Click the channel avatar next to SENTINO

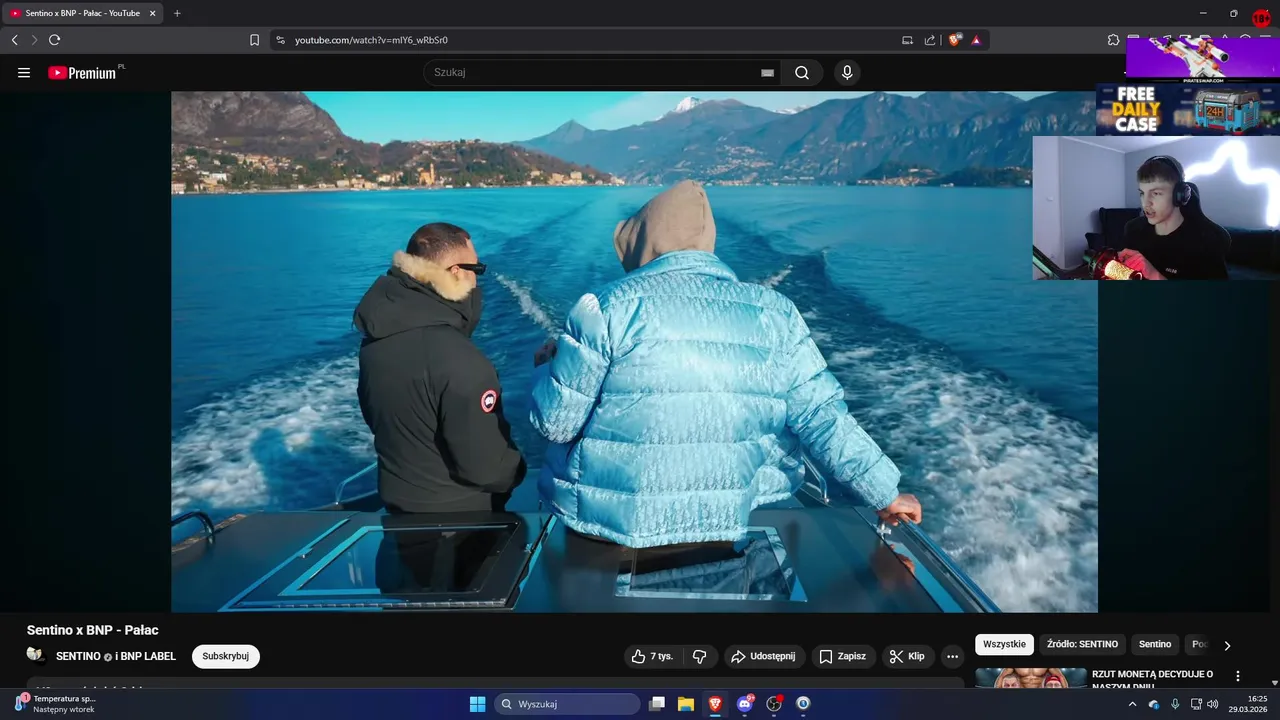click(36, 655)
